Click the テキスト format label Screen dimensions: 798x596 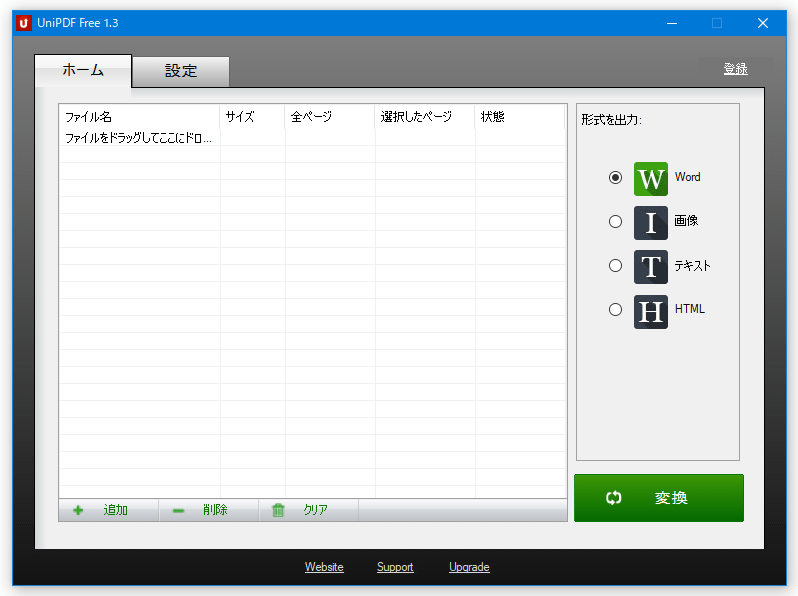pos(692,266)
